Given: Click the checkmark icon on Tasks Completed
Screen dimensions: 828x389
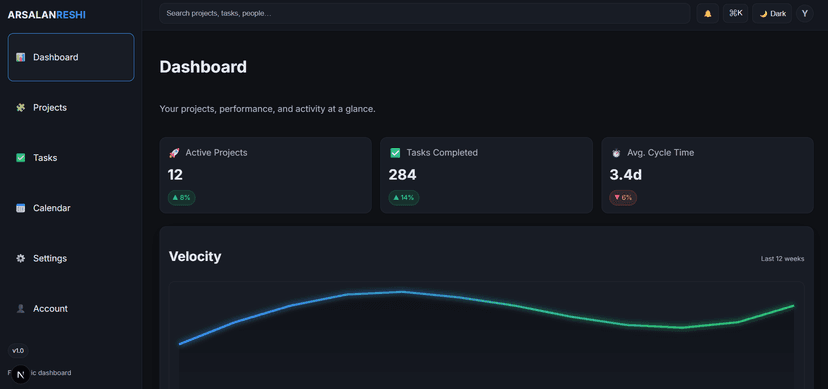Looking at the screenshot, I should tap(395, 153).
